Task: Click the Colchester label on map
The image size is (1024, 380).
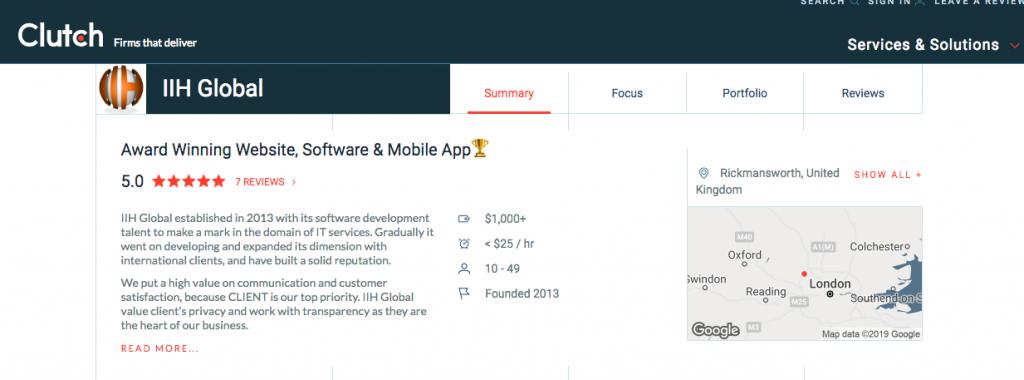Action: point(876,247)
